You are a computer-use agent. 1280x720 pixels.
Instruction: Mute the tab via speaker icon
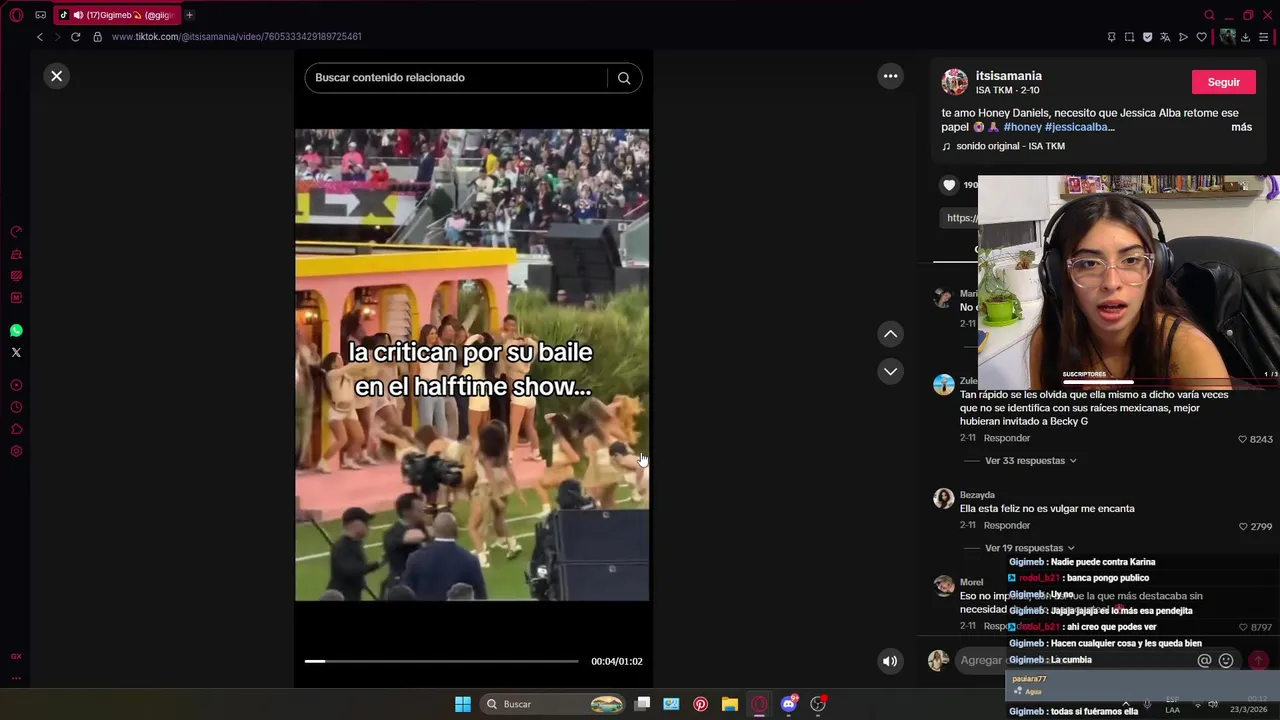pyautogui.click(x=78, y=15)
